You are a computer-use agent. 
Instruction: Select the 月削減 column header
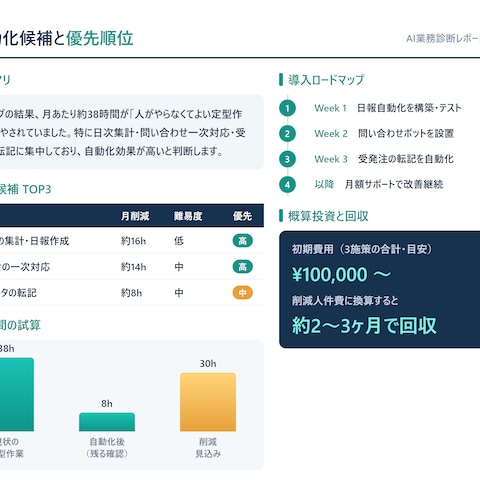click(x=135, y=216)
